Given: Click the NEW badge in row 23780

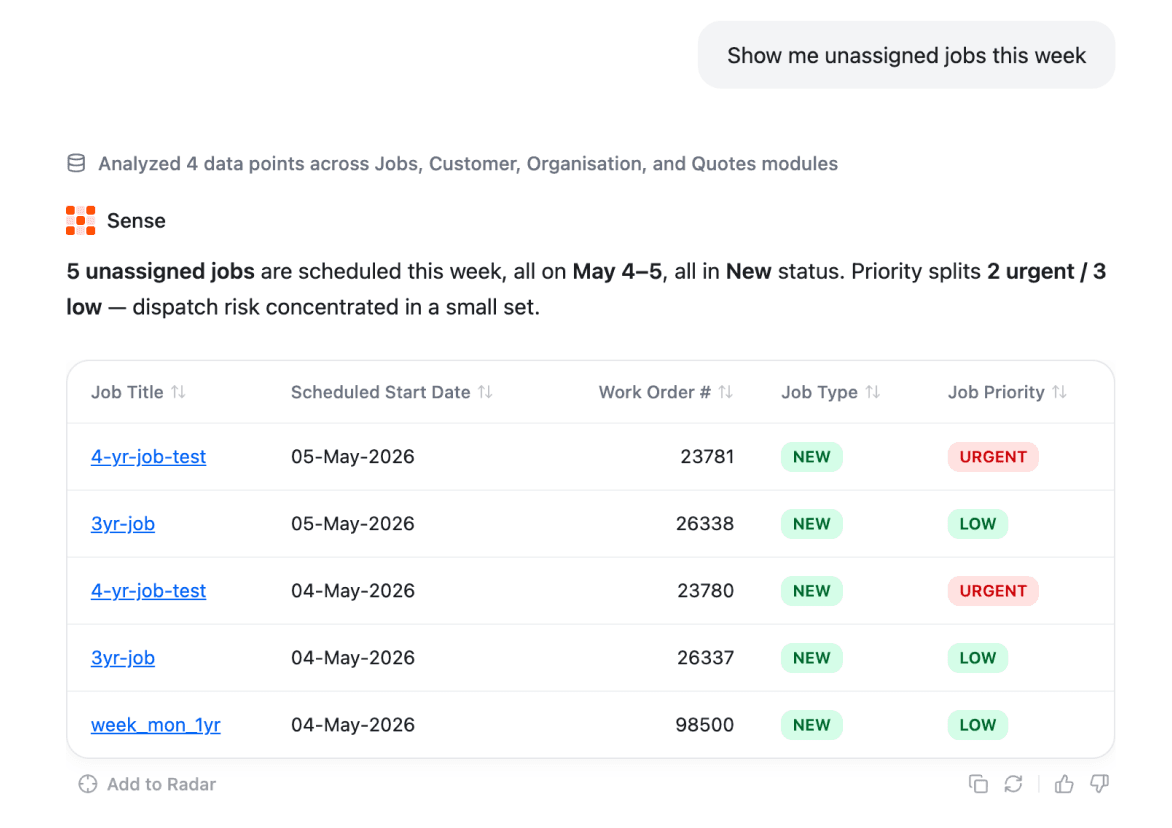Looking at the screenshot, I should [x=812, y=591].
